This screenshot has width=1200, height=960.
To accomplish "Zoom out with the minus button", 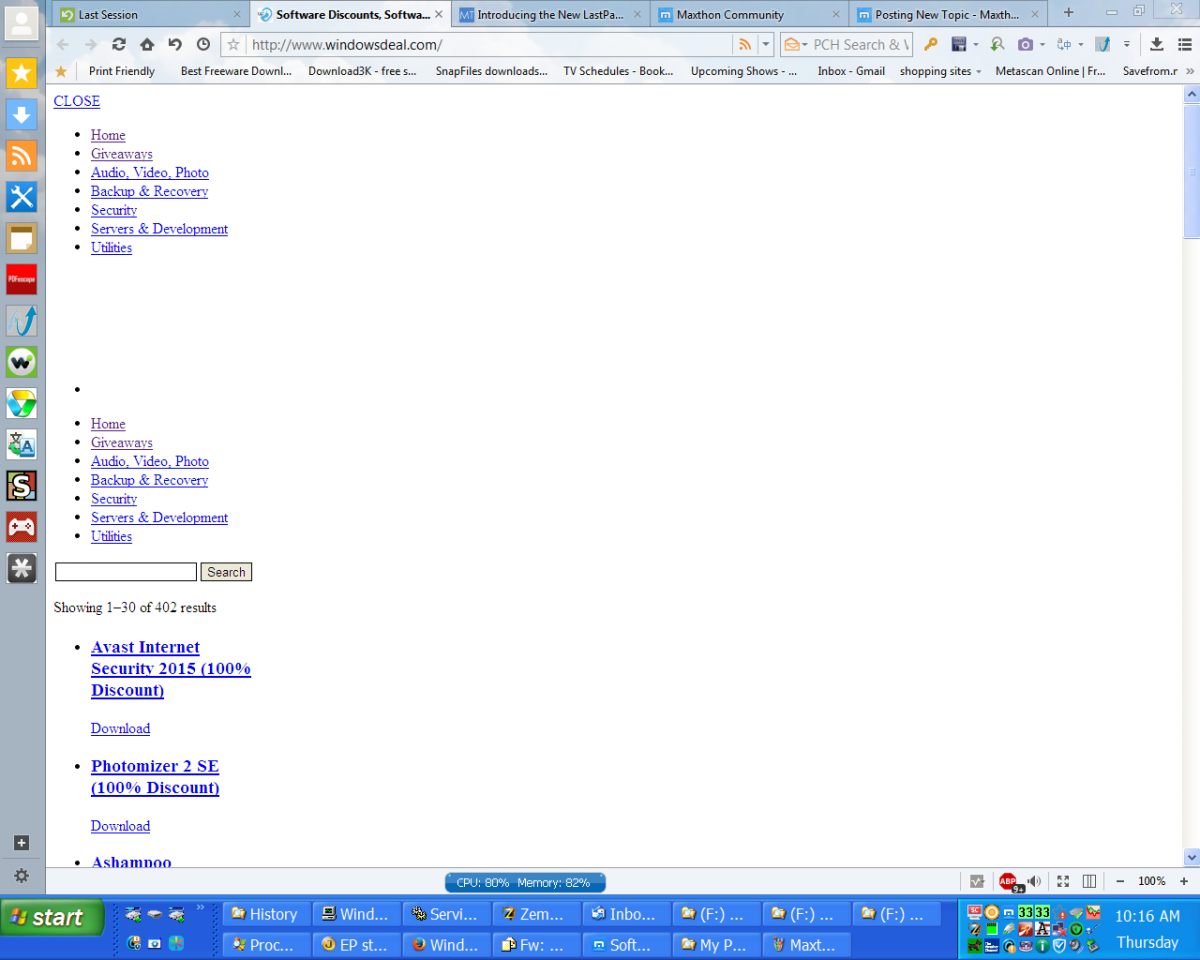I will pos(1120,881).
